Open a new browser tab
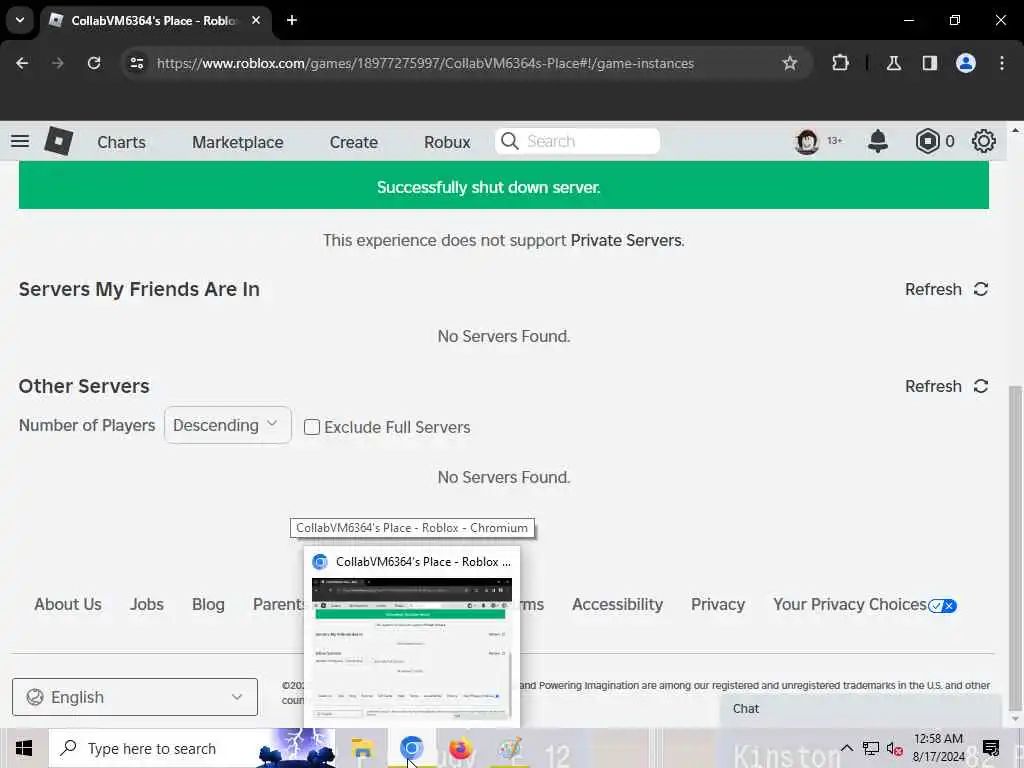 292,20
